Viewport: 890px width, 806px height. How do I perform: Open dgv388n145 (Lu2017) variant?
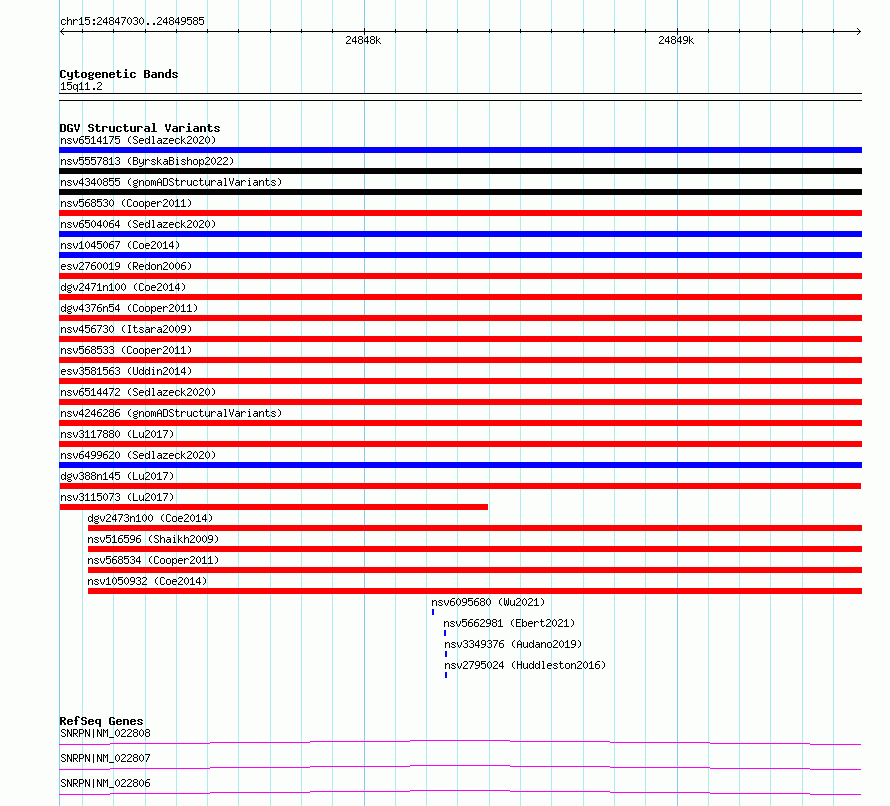117,476
